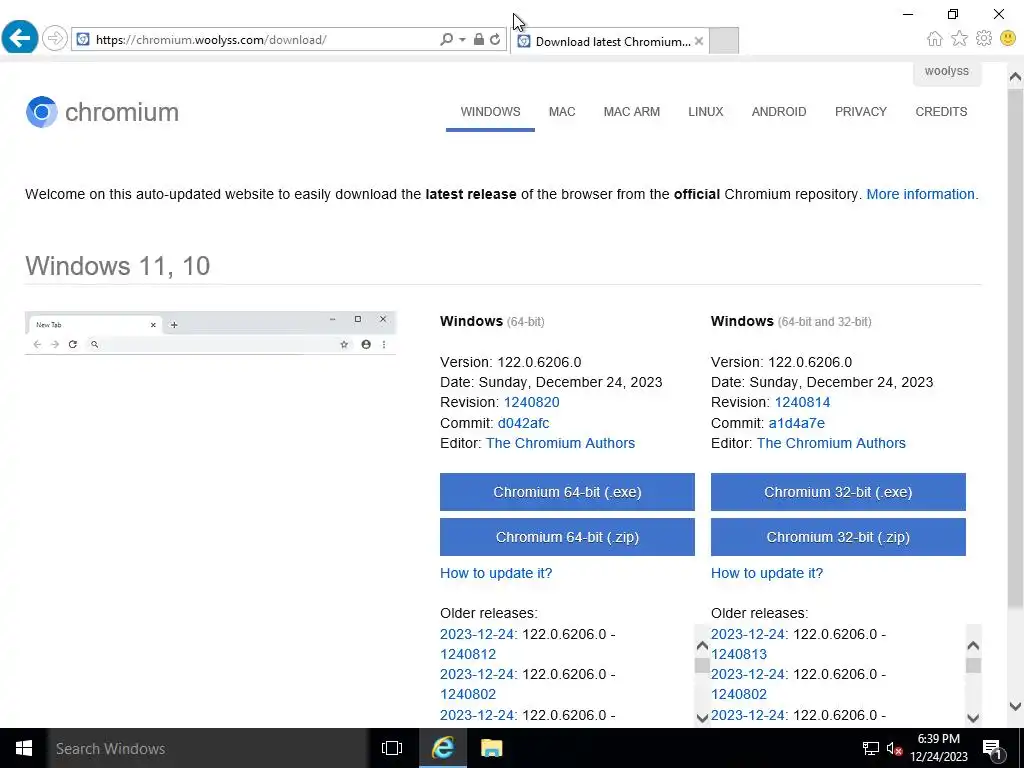
Task: Click 32-bit older releases scroll up arrow
Action: (x=973, y=646)
